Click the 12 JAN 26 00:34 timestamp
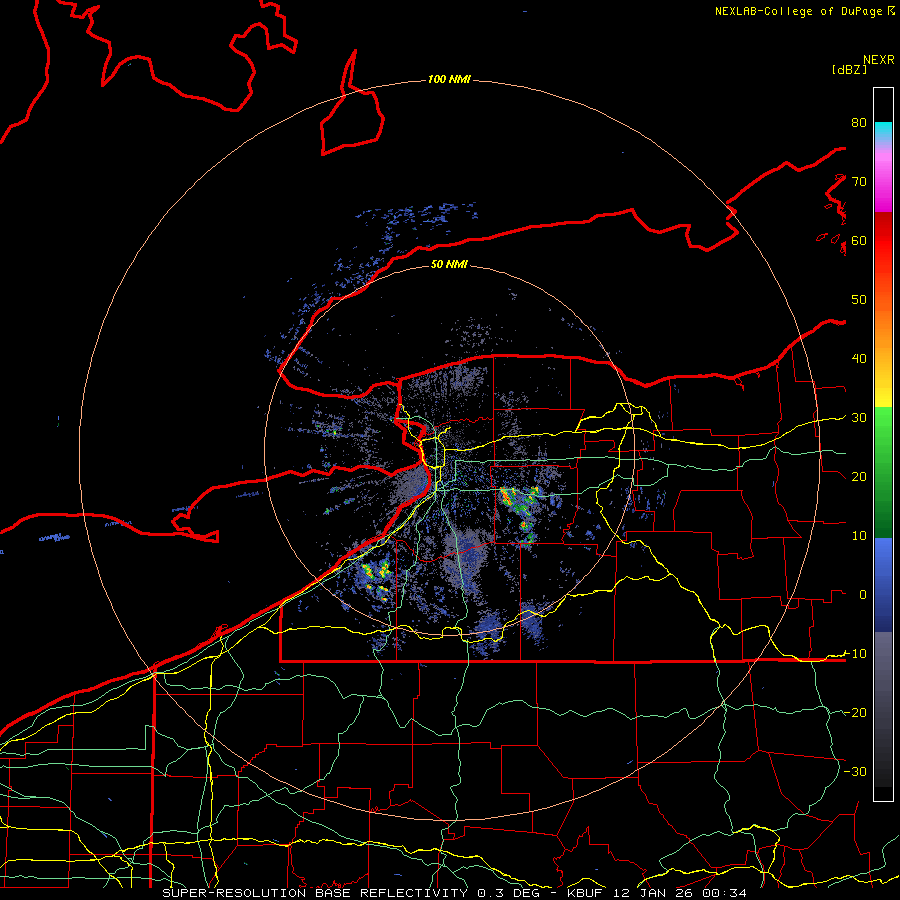 680,893
